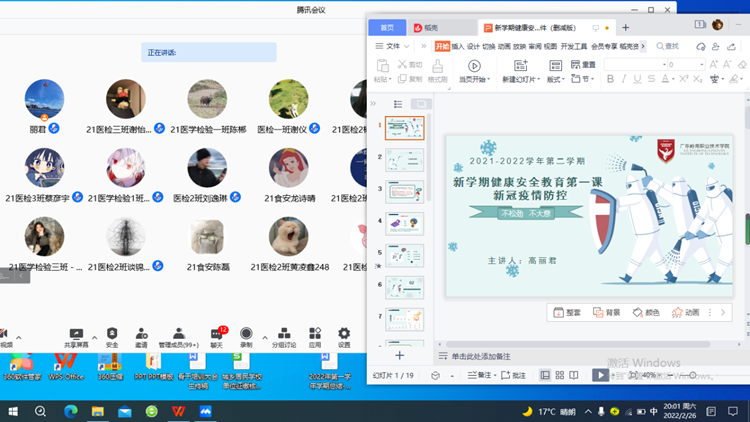Open 切换 ribbon tab
This screenshot has width=750, height=422.
point(489,46)
